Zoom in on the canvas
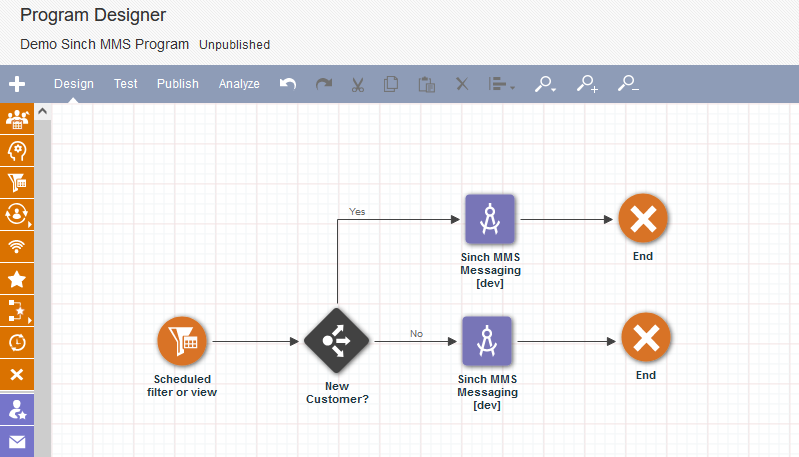 click(587, 84)
